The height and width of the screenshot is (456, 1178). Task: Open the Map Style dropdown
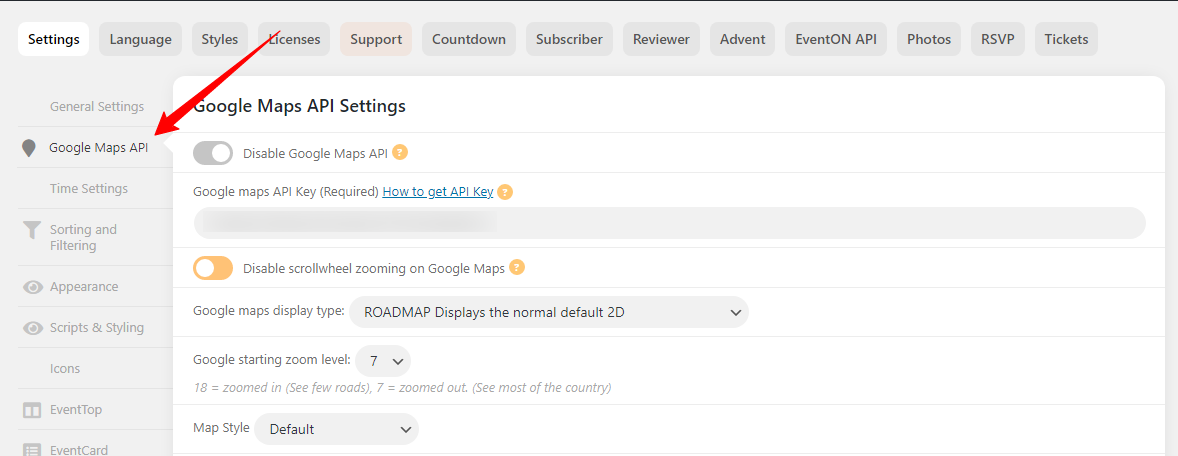click(336, 429)
